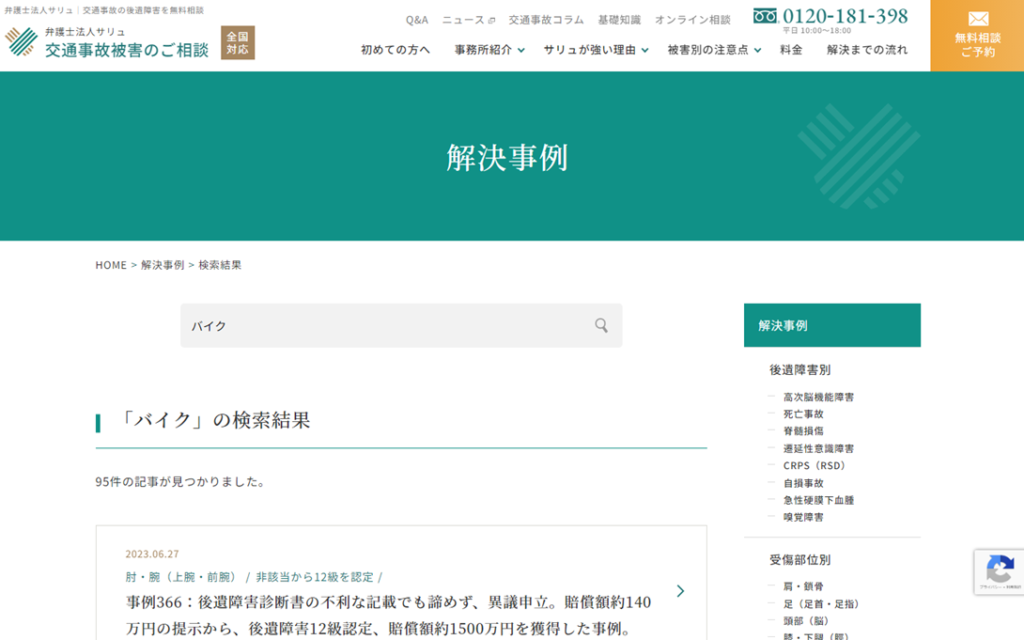Open the 初めての方へ menu item
Screen dimensions: 1024x640
(x=395, y=50)
